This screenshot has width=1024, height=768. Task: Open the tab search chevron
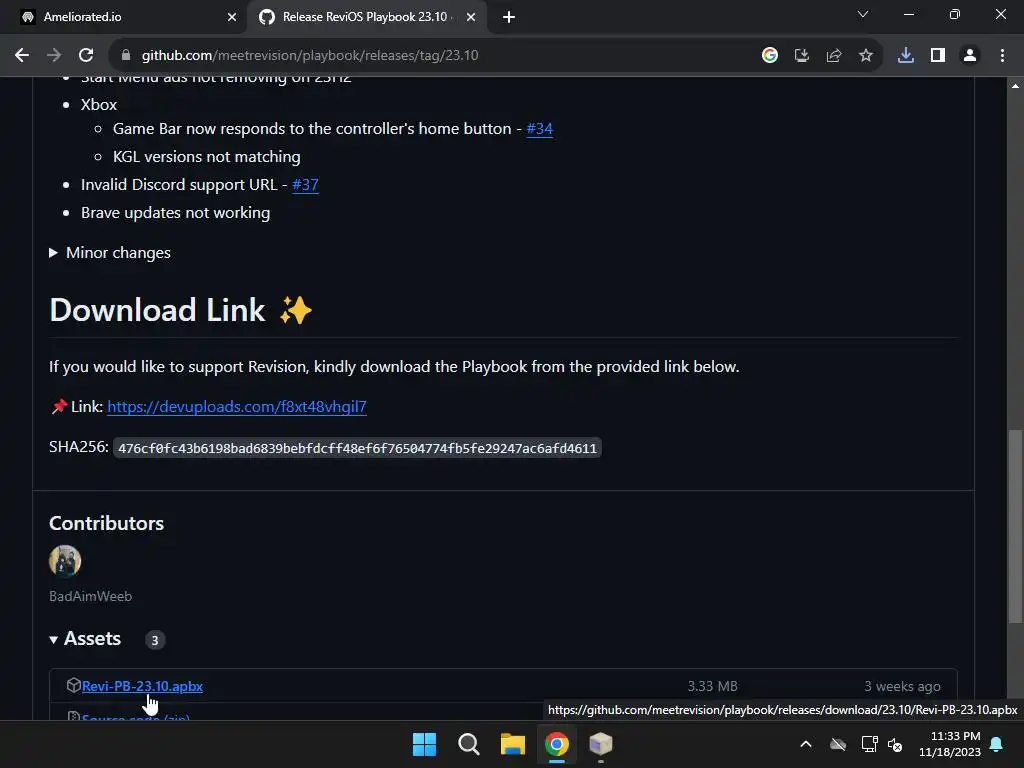coord(863,14)
